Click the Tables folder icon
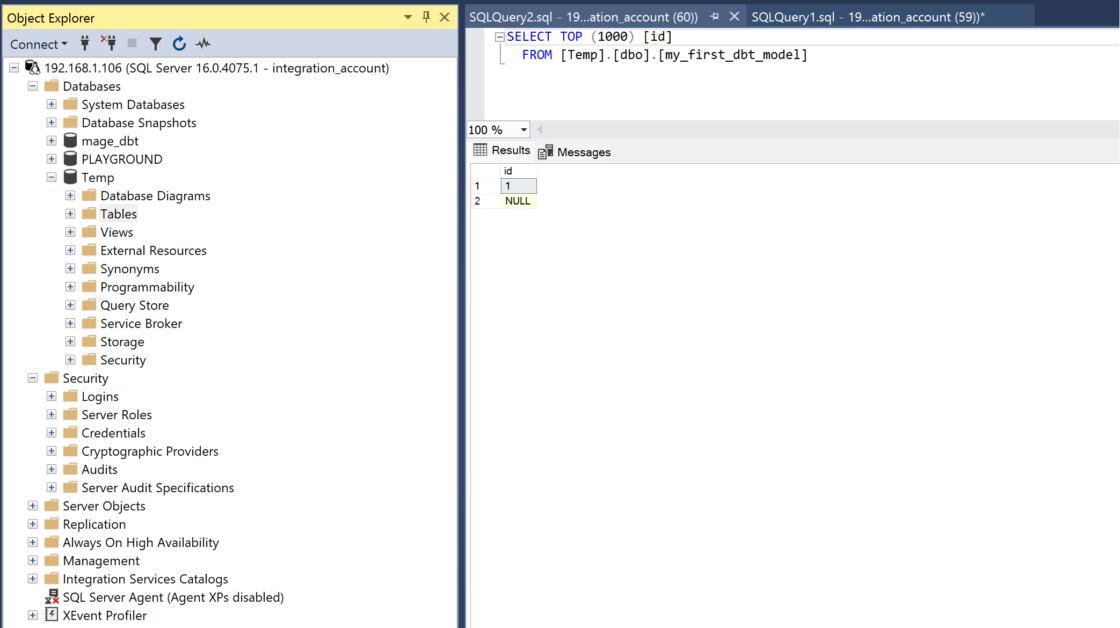Screen dimensions: 1120x628 click(x=89, y=214)
